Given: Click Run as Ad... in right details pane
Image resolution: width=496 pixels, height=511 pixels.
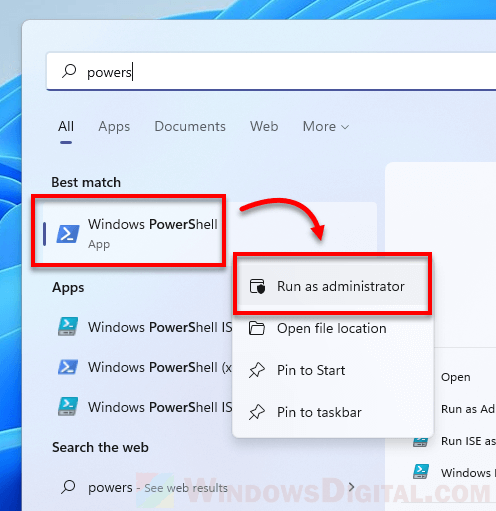Looking at the screenshot, I should pyautogui.click(x=468, y=409).
